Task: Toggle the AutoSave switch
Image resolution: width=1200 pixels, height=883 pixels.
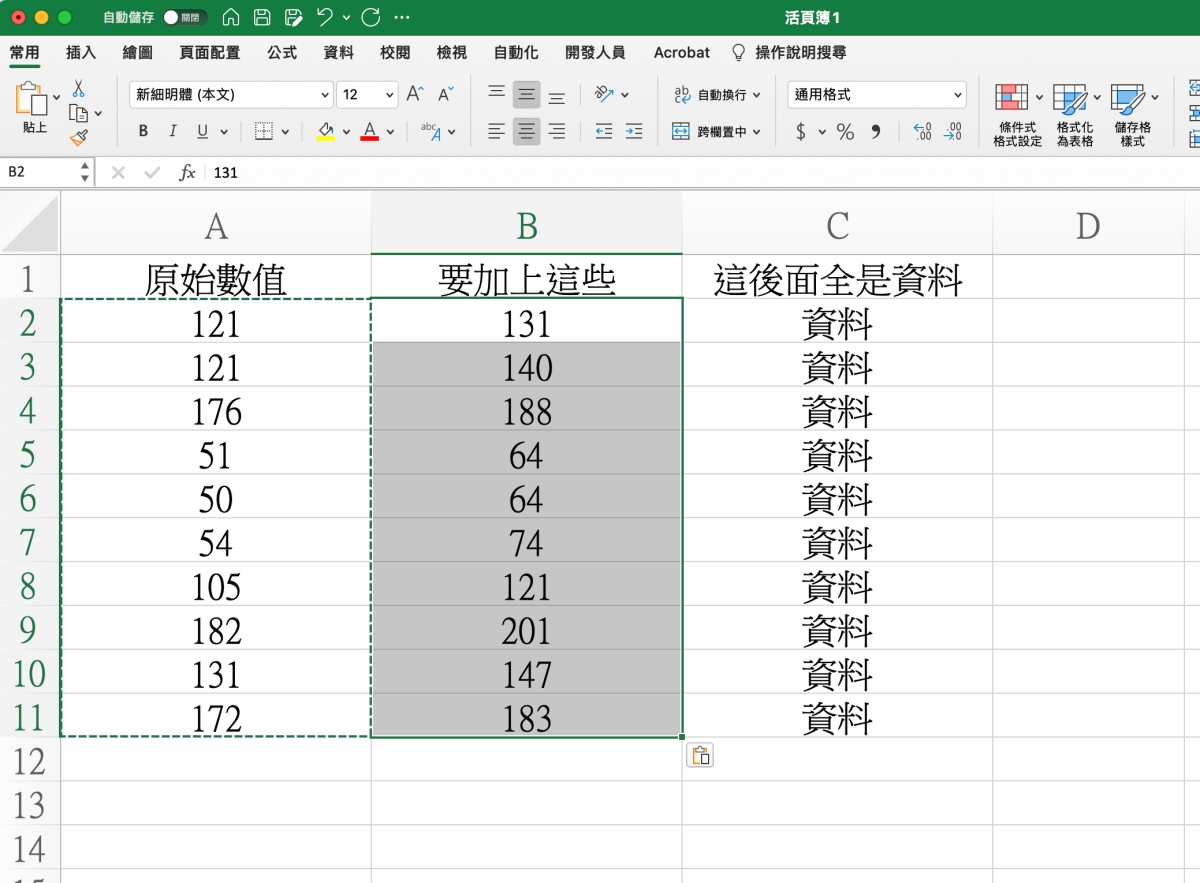Action: (184, 18)
